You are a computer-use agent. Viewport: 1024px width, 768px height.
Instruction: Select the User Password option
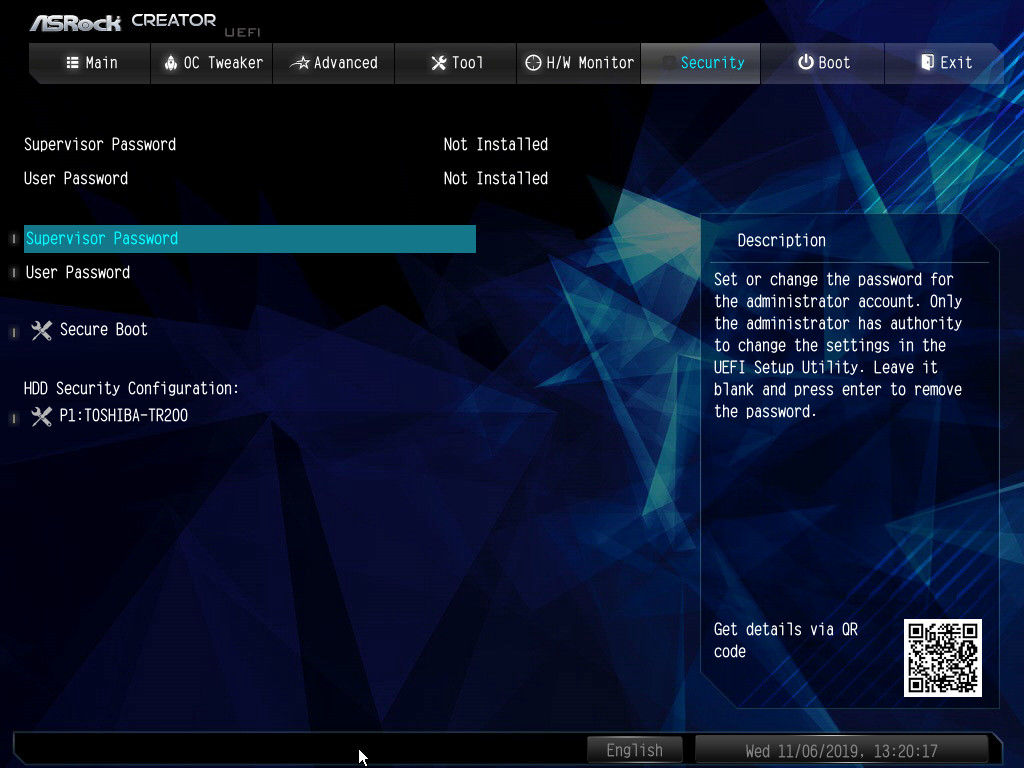[78, 273]
